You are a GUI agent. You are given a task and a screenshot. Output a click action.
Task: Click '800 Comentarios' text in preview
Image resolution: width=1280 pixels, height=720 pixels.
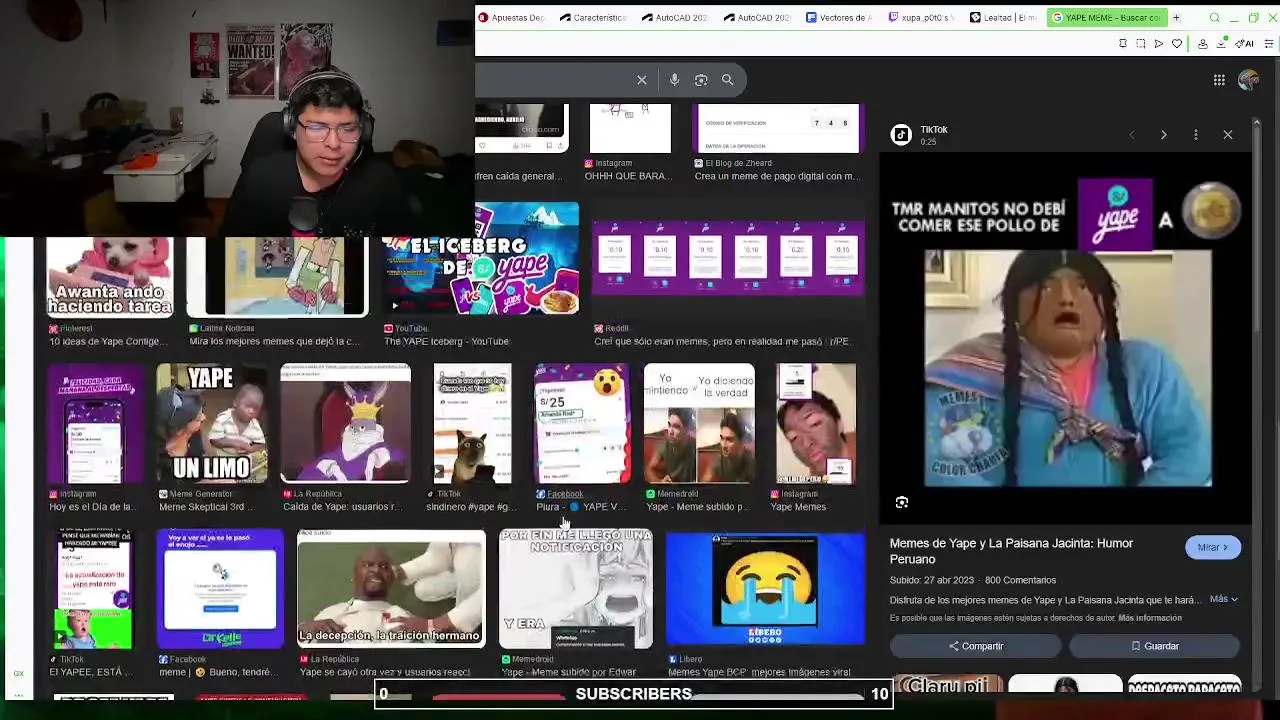click(1020, 580)
